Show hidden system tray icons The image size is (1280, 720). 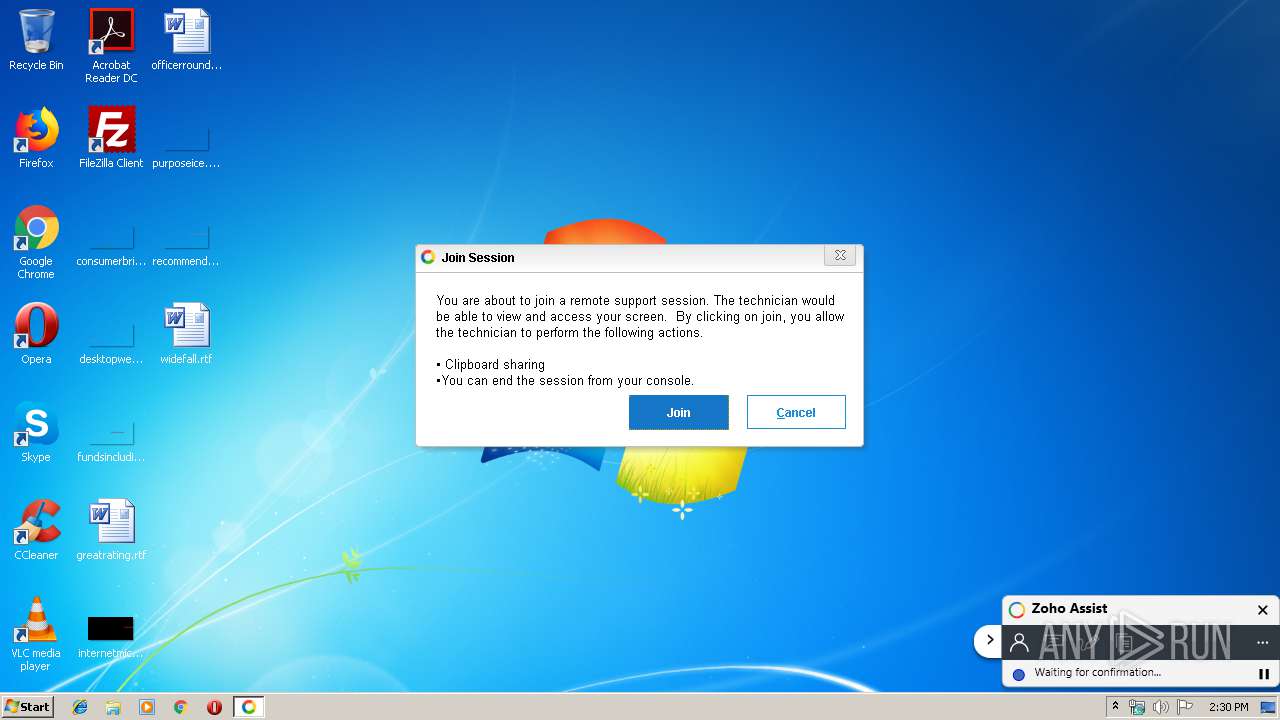pyautogui.click(x=1115, y=707)
